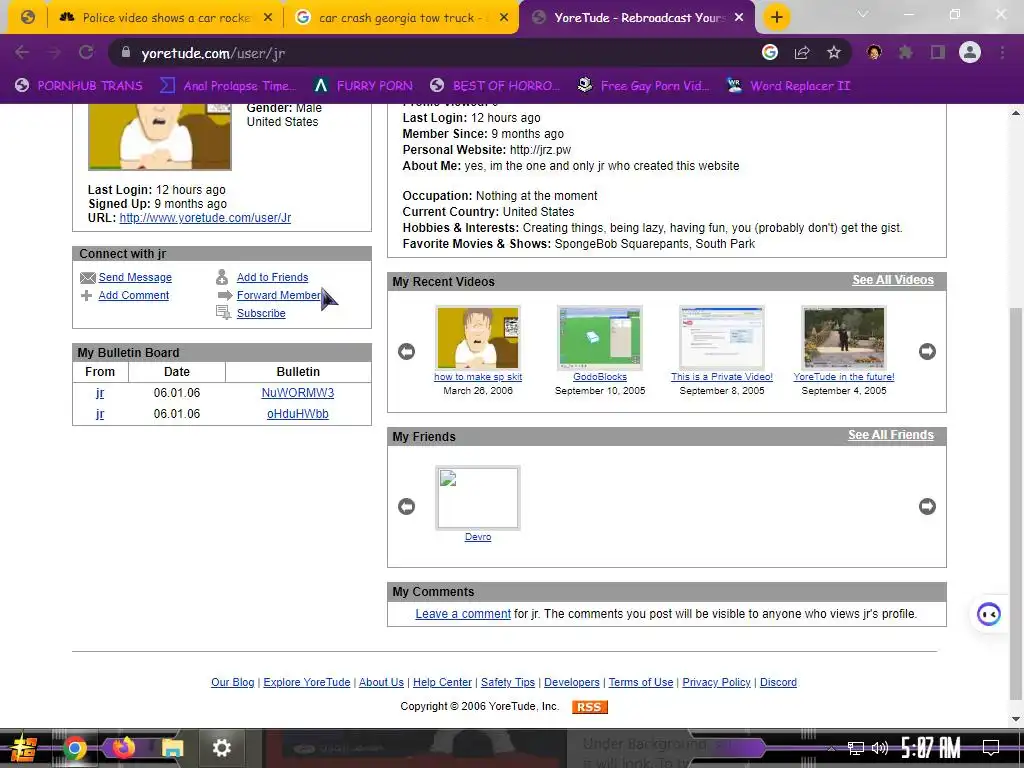1024x768 pixels.
Task: Click the Subscribe link
Action: point(261,313)
